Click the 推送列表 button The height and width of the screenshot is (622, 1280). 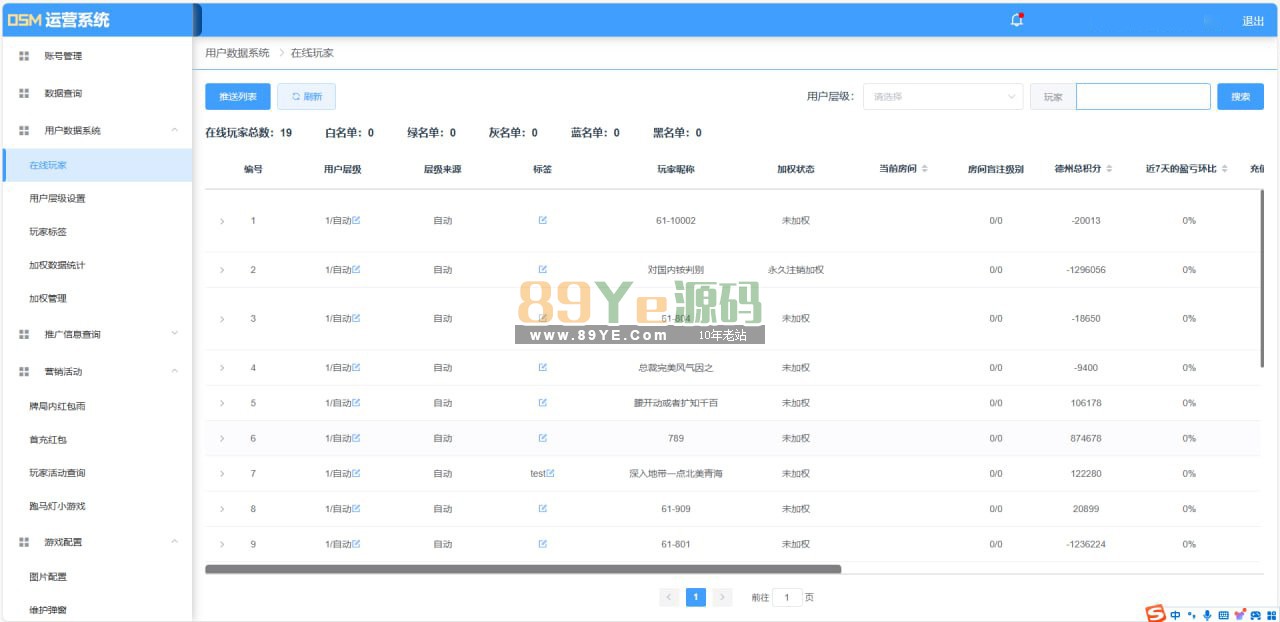click(238, 97)
